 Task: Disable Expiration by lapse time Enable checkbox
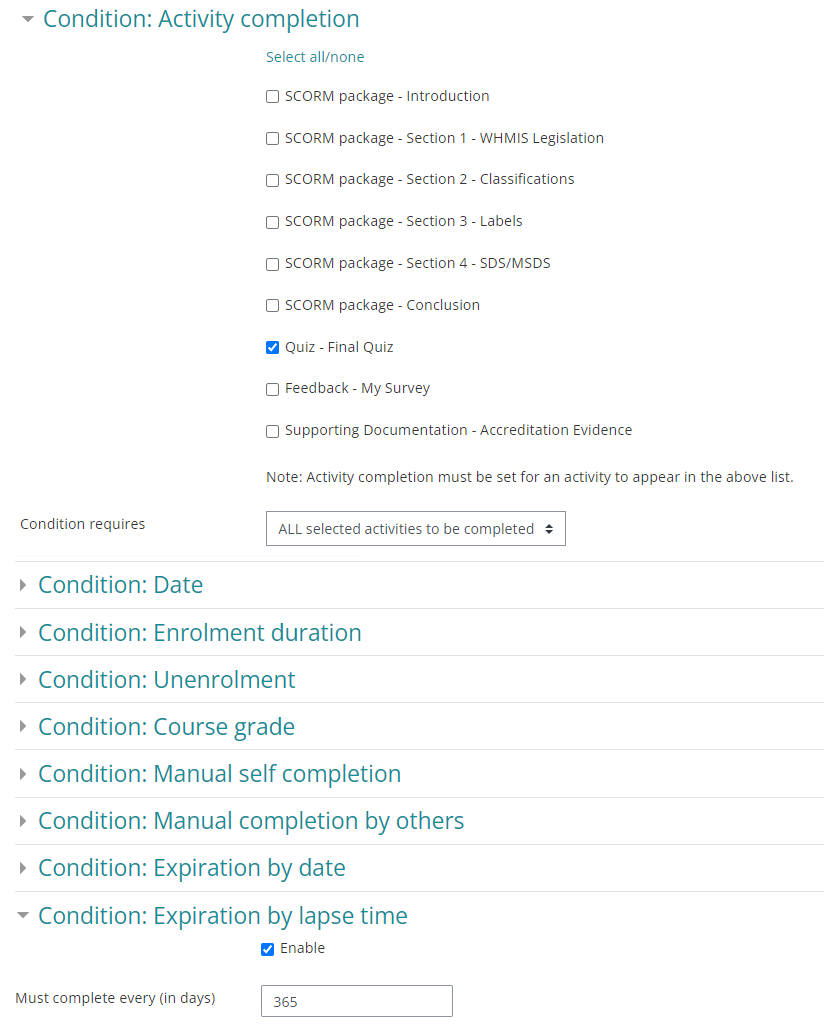click(x=267, y=949)
